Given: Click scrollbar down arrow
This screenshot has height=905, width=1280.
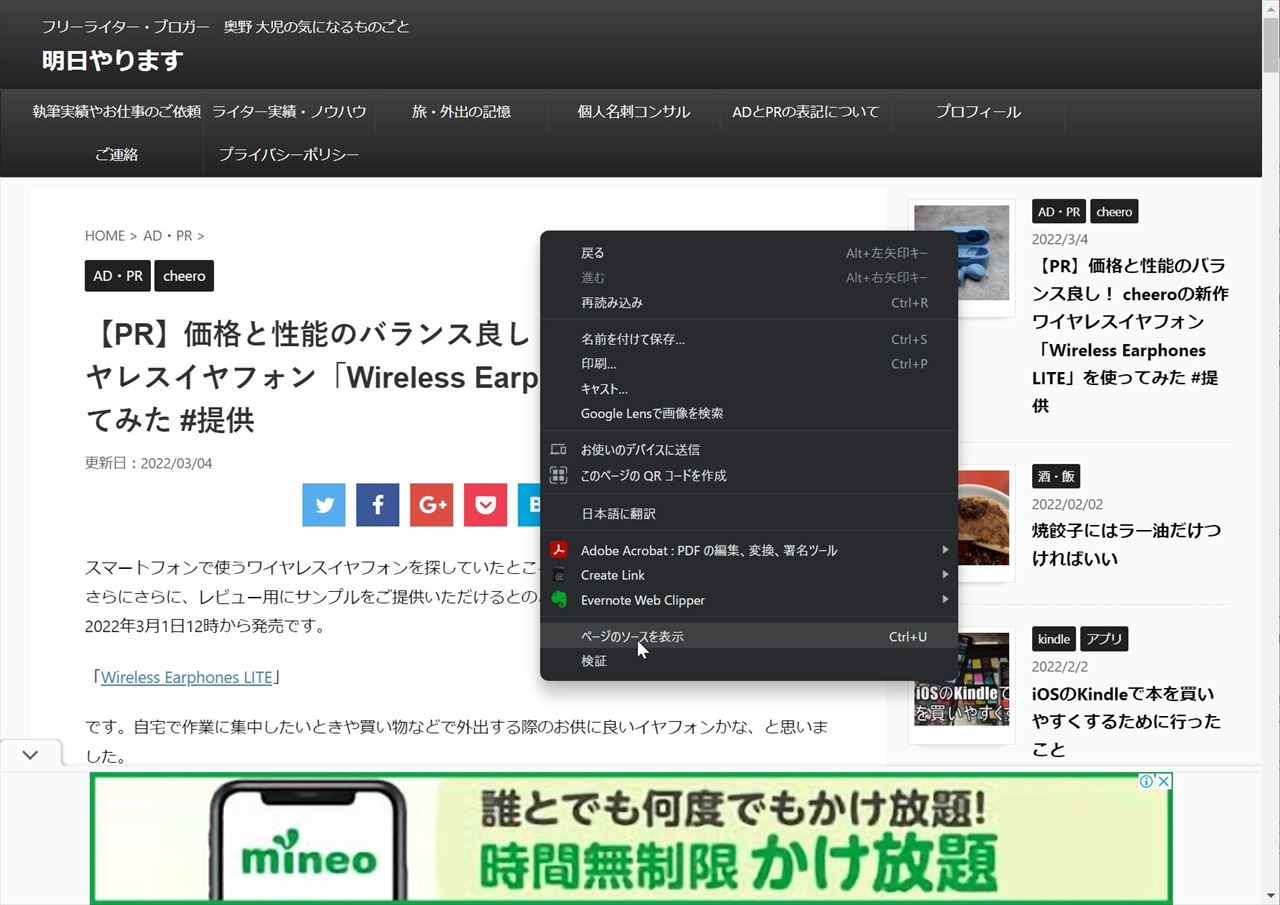Looking at the screenshot, I should point(1271,896).
